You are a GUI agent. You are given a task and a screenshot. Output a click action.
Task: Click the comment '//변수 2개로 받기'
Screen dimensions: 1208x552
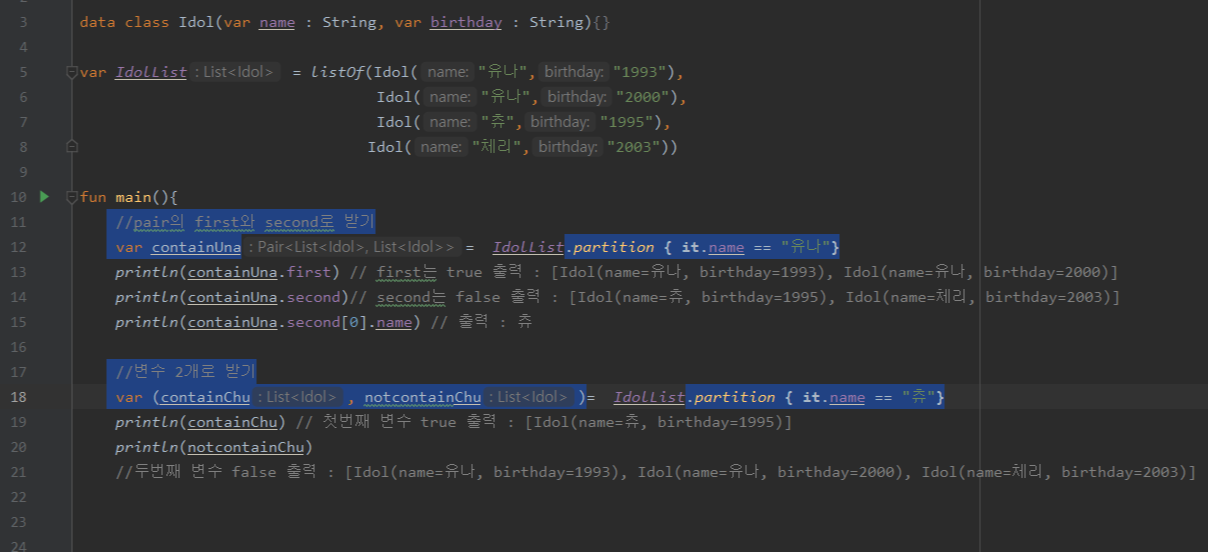pos(186,372)
